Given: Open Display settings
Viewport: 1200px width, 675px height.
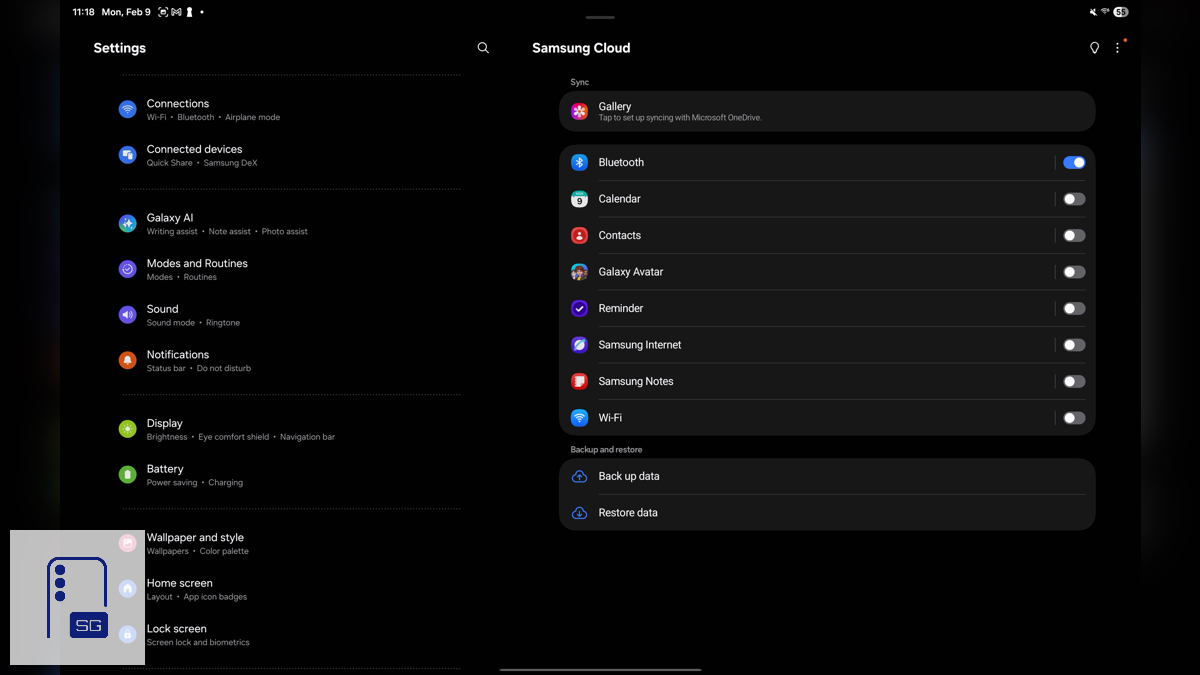Looking at the screenshot, I should pyautogui.click(x=290, y=429).
